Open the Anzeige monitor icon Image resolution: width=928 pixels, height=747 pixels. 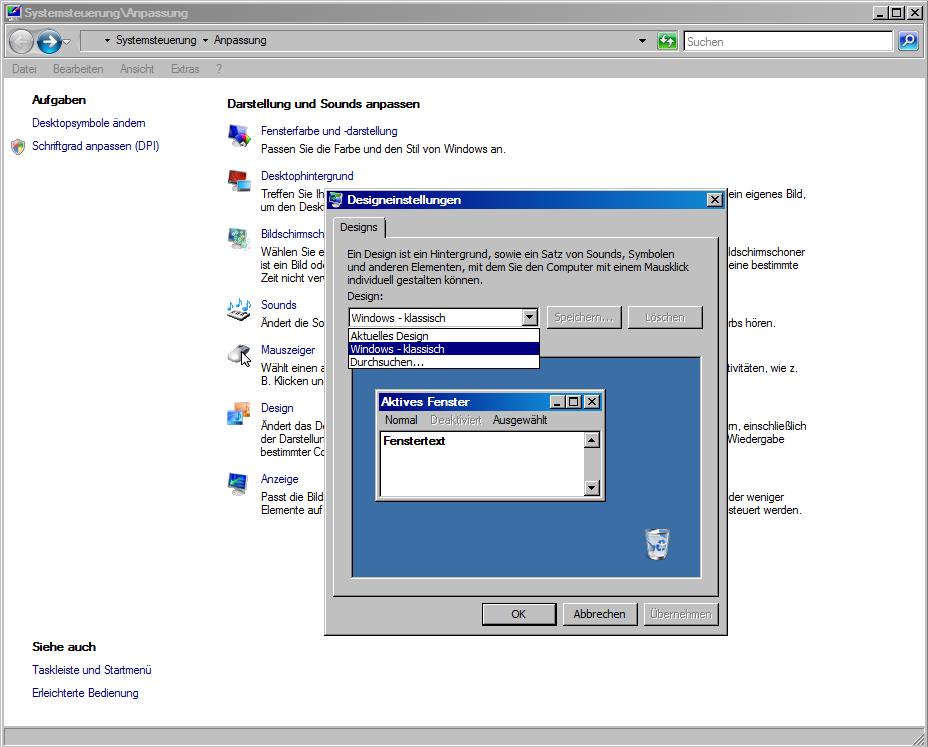[x=239, y=484]
